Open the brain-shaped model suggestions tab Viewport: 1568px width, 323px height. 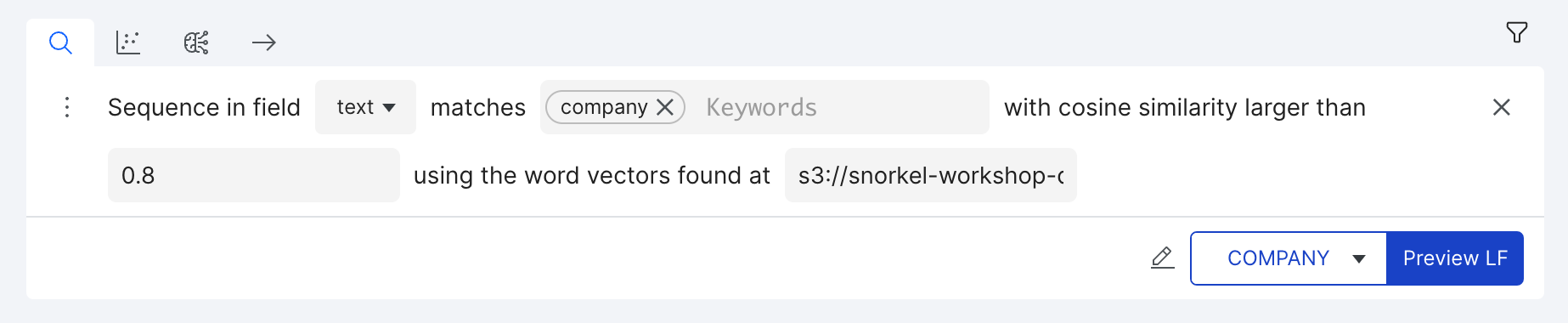tap(196, 42)
